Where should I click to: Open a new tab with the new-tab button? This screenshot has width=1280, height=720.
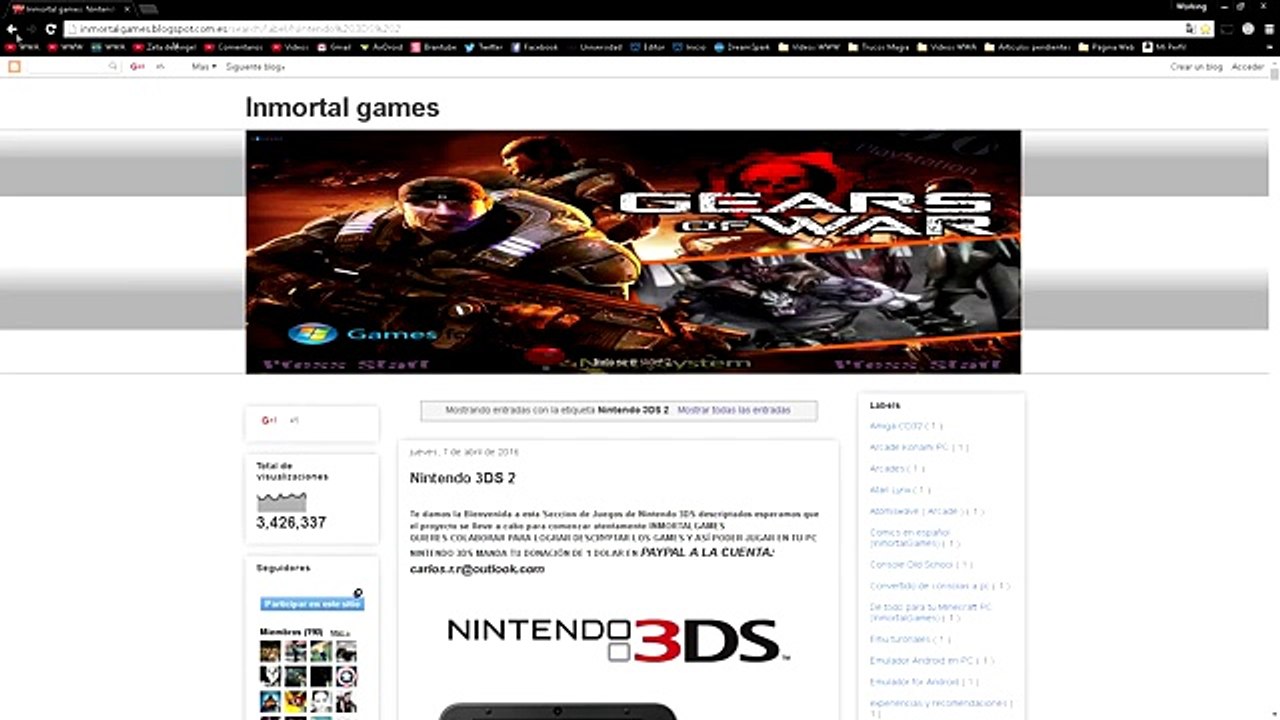coord(148,8)
